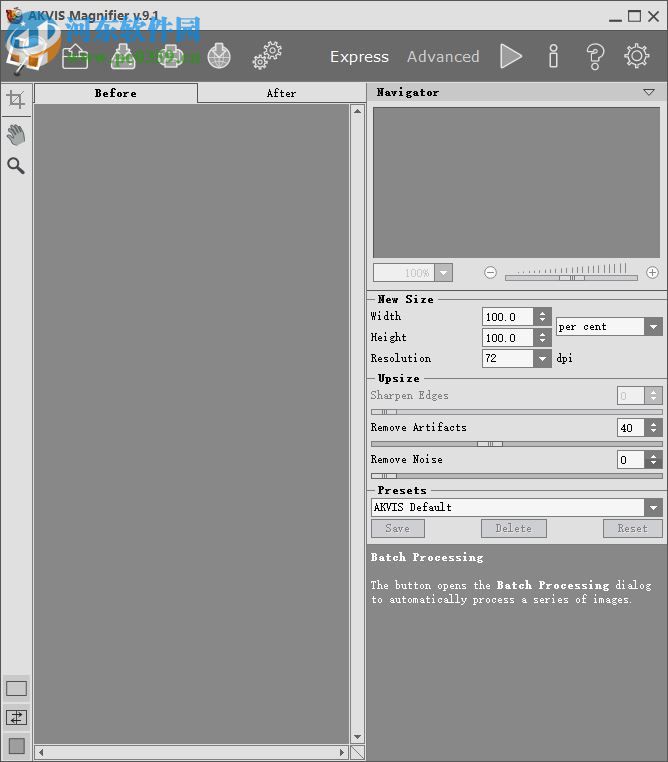Click the New Size section label
This screenshot has height=762, width=668.
click(x=406, y=299)
